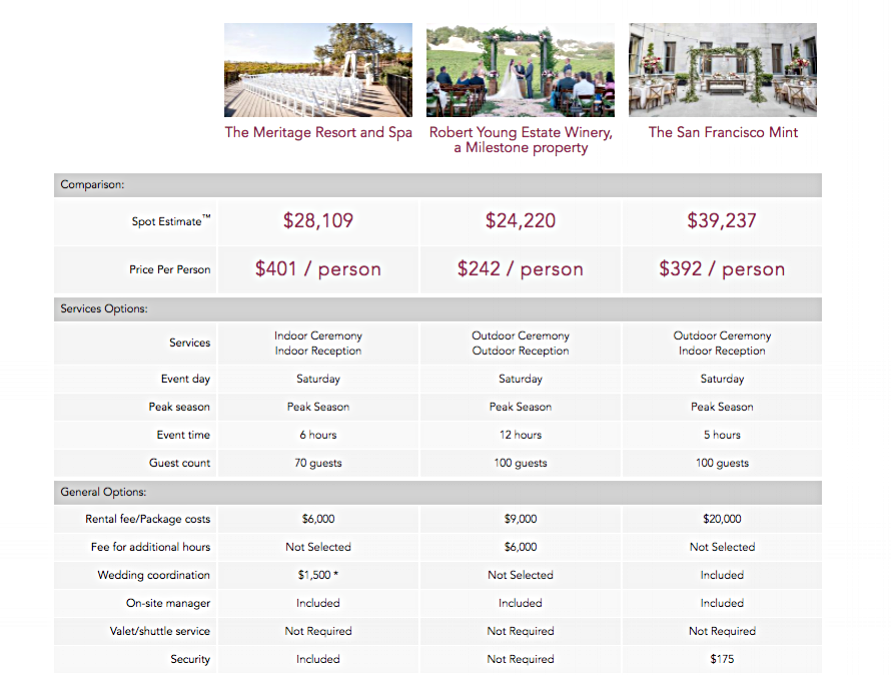Click the Services row label
Viewport: 891px width, 675px height.
(x=189, y=343)
